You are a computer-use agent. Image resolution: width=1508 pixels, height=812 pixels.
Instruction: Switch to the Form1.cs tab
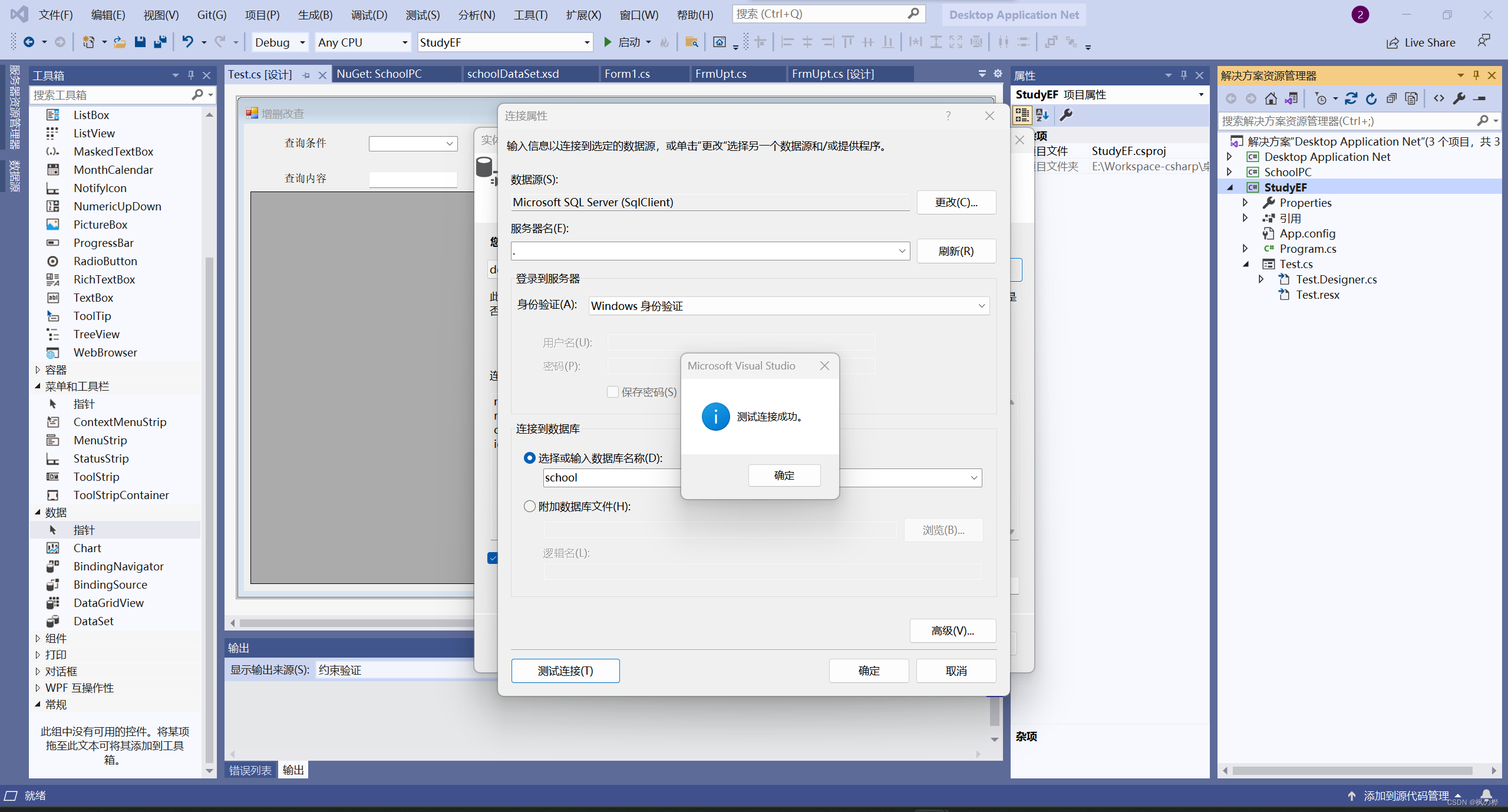(627, 74)
